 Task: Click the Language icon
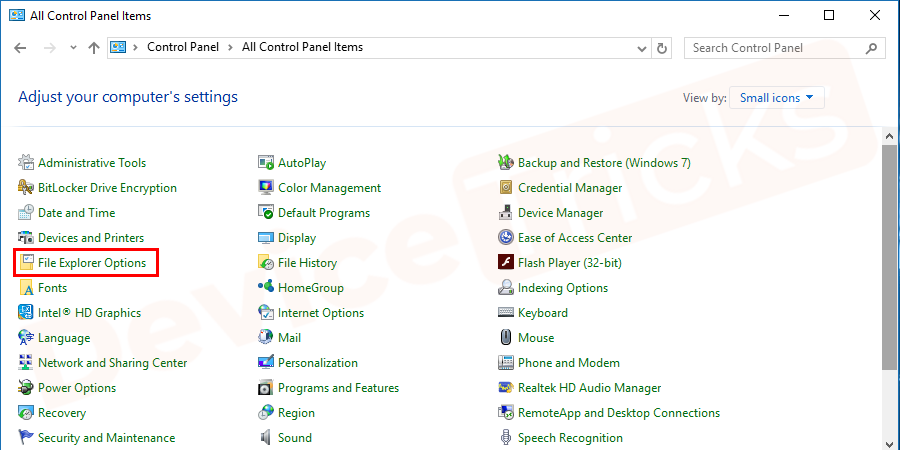pyautogui.click(x=26, y=338)
